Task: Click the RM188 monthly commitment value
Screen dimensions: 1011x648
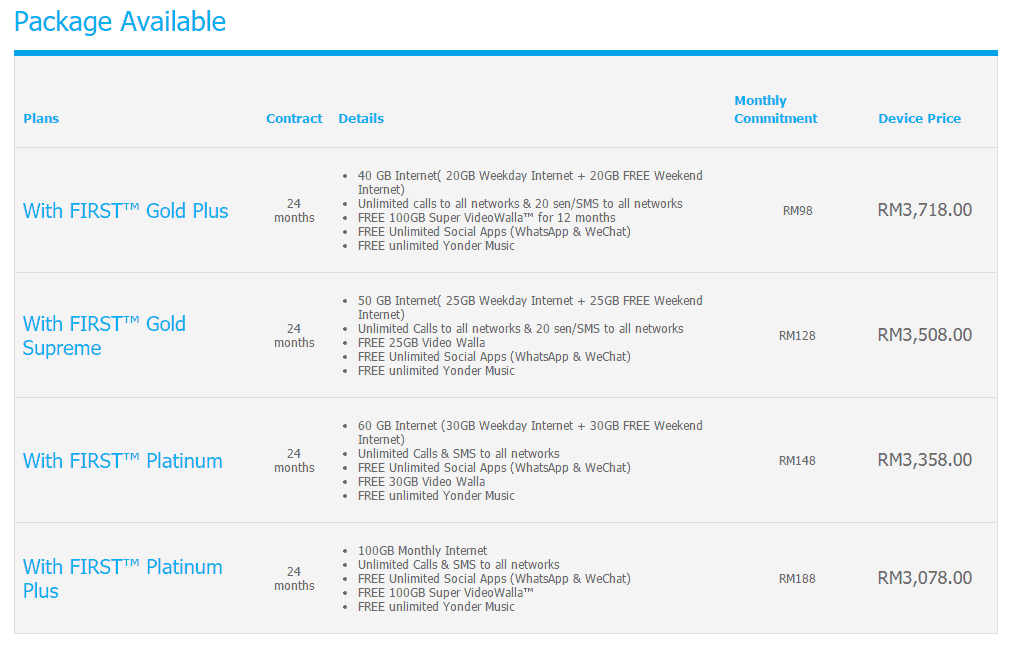Action: [x=797, y=579]
